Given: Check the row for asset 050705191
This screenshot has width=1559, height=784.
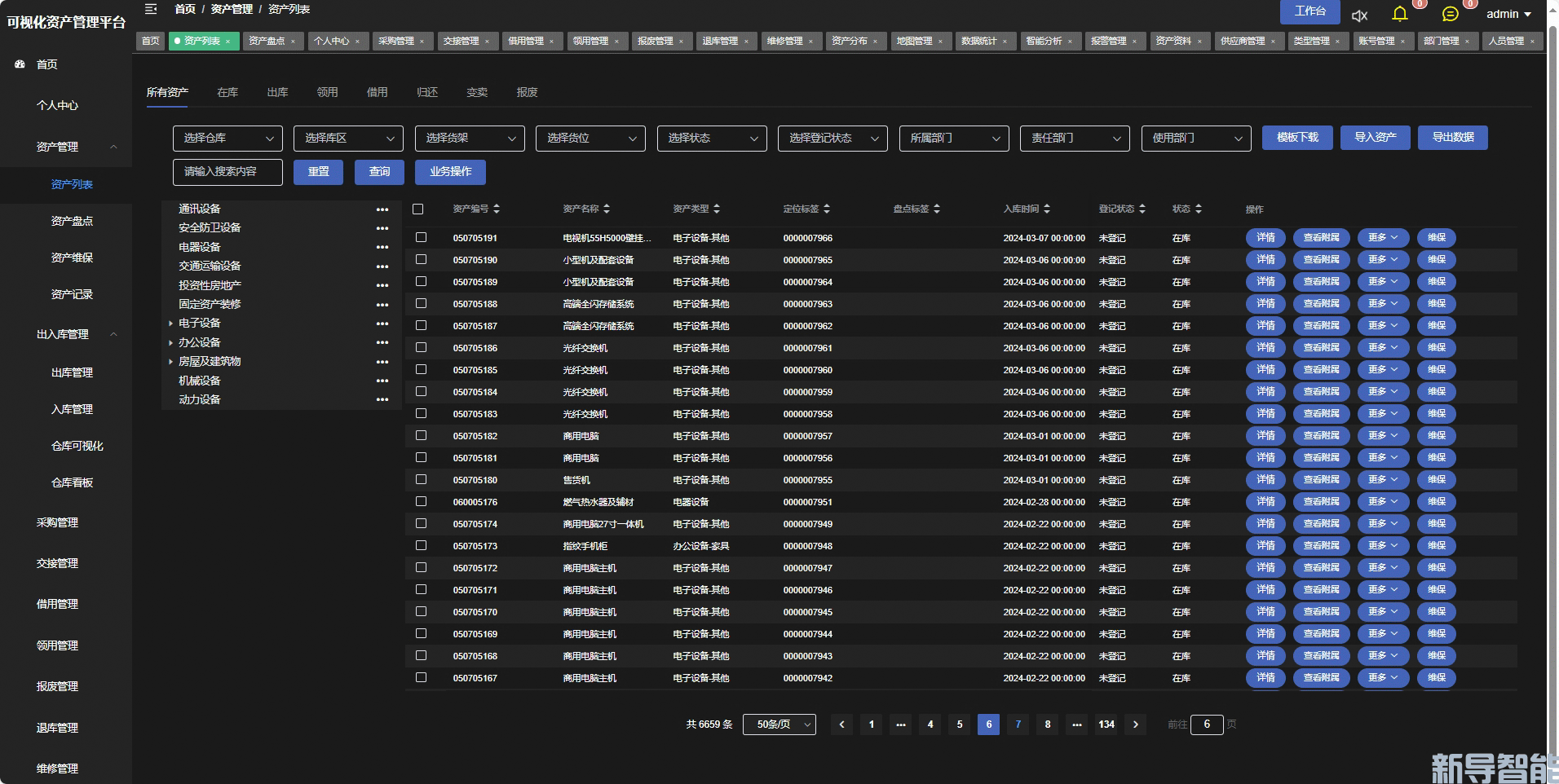Looking at the screenshot, I should click(421, 237).
